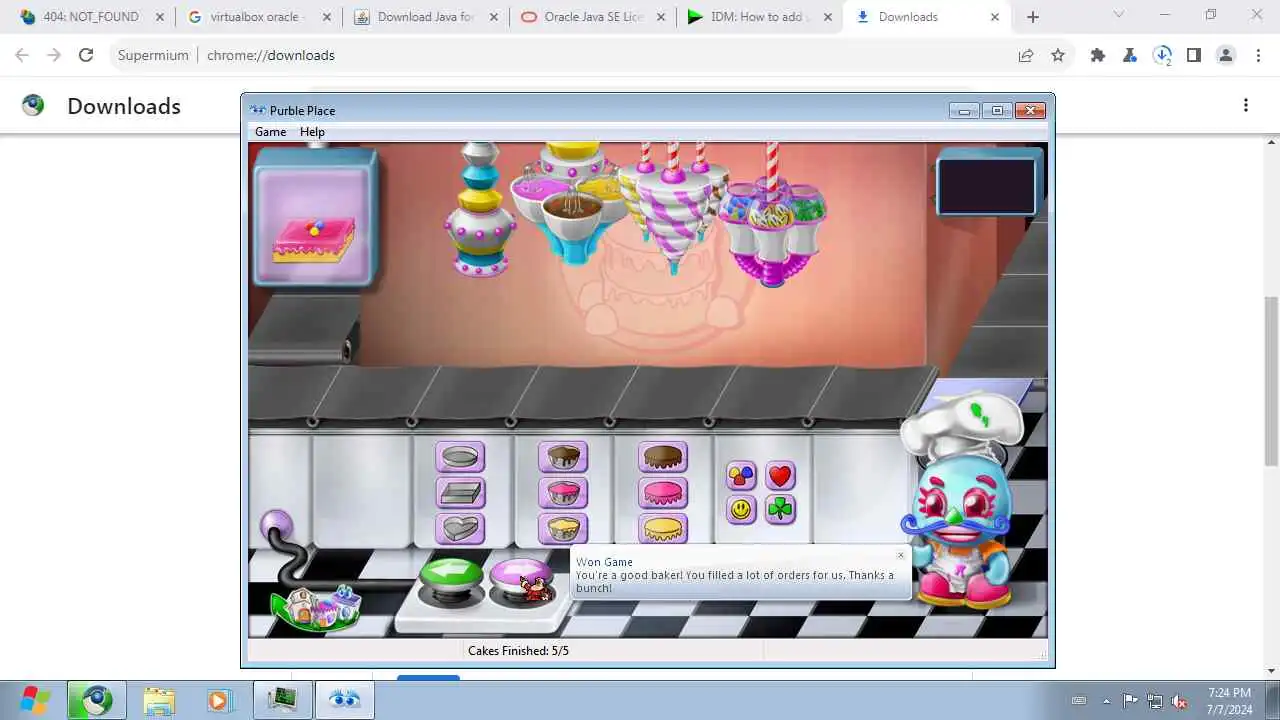Switch to the IDM How to add tab
The width and height of the screenshot is (1280, 720).
[x=760, y=17]
